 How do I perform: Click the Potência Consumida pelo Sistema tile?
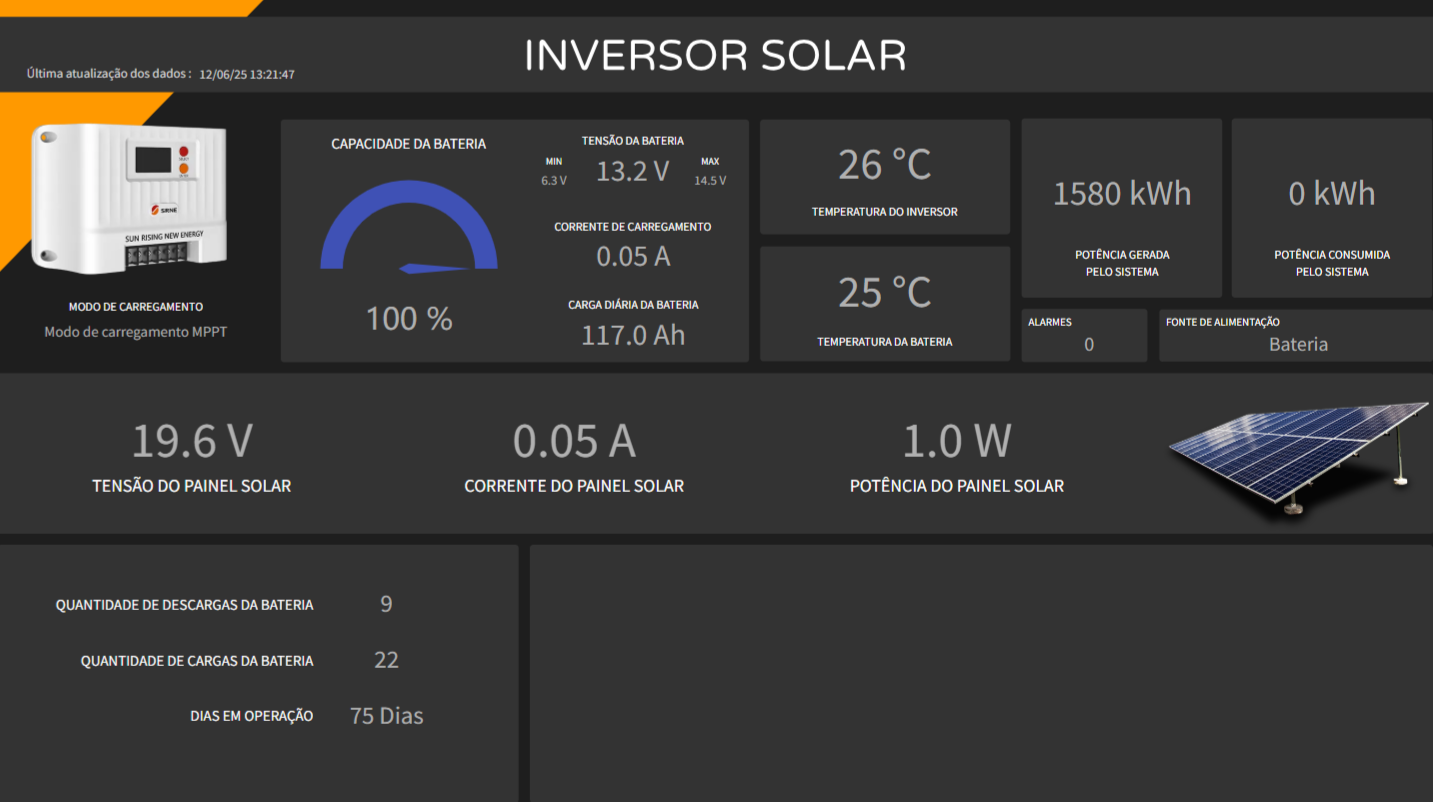pyautogui.click(x=1331, y=207)
